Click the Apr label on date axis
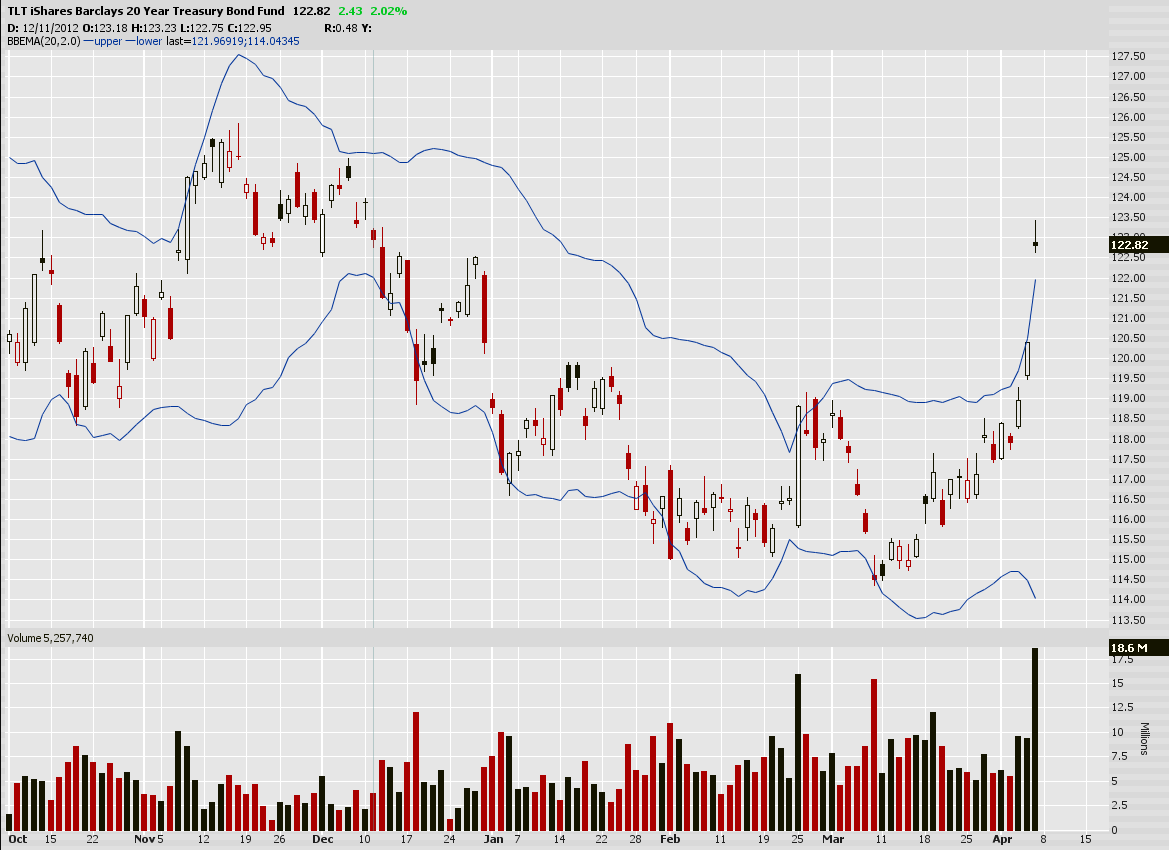 1003,840
